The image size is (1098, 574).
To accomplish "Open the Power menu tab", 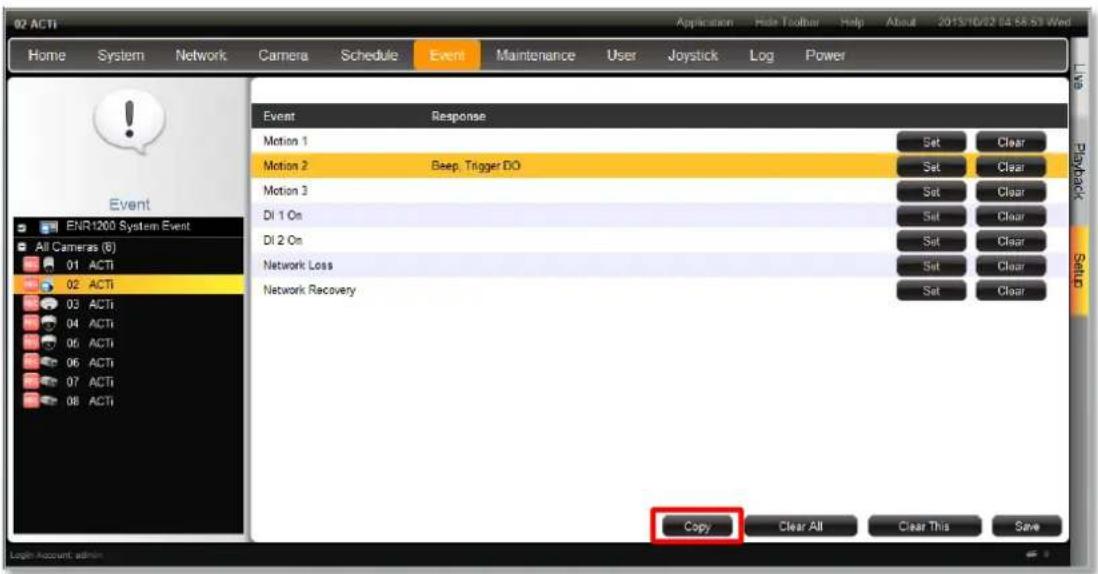I will [x=825, y=55].
